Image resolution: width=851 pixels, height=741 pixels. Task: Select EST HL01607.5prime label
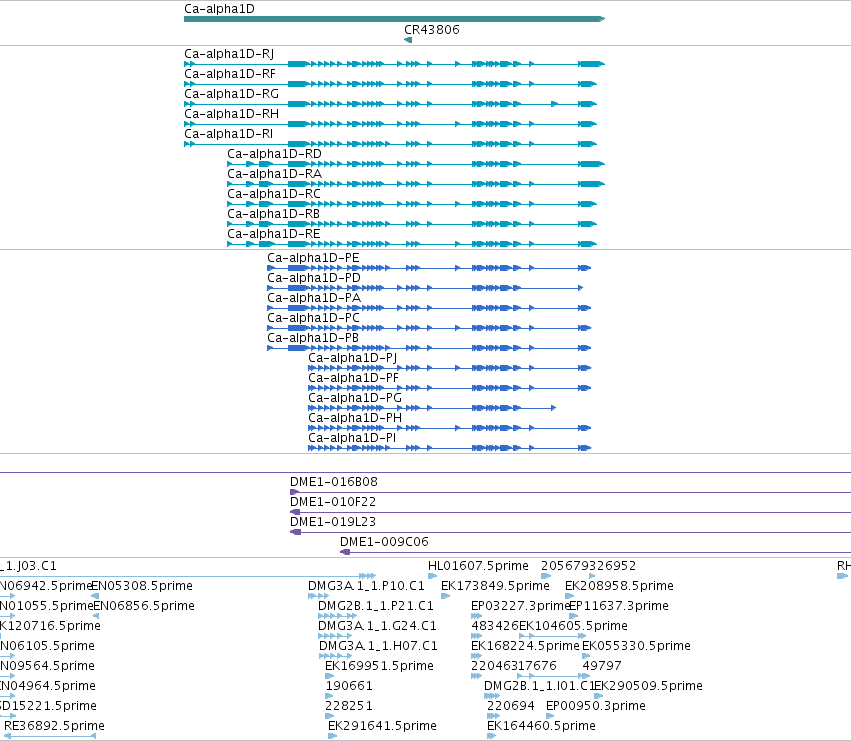coord(478,566)
